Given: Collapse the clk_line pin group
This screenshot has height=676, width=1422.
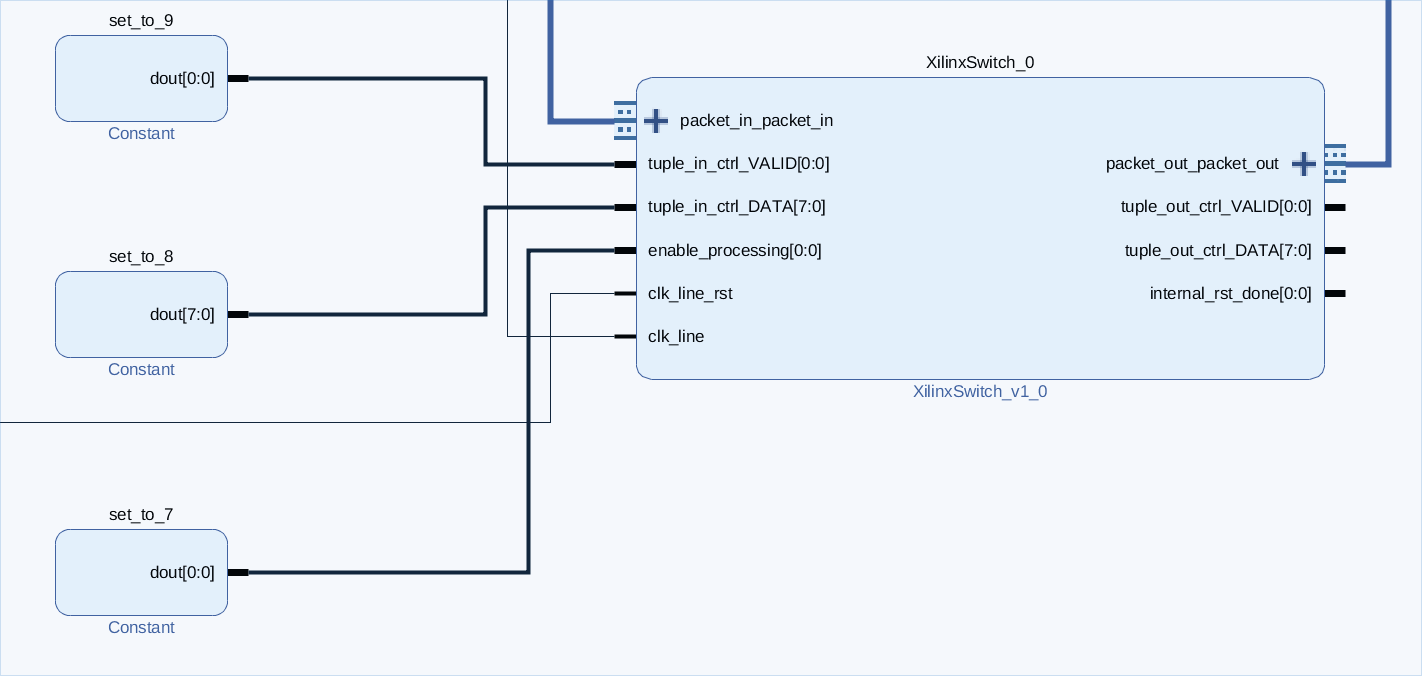Looking at the screenshot, I should (x=621, y=336).
